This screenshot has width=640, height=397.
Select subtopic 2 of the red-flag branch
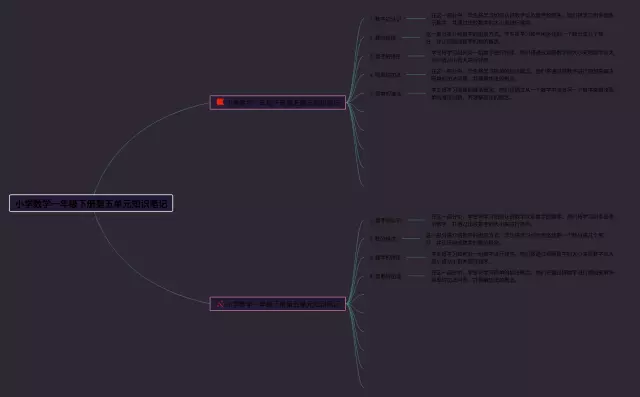[x=383, y=38]
